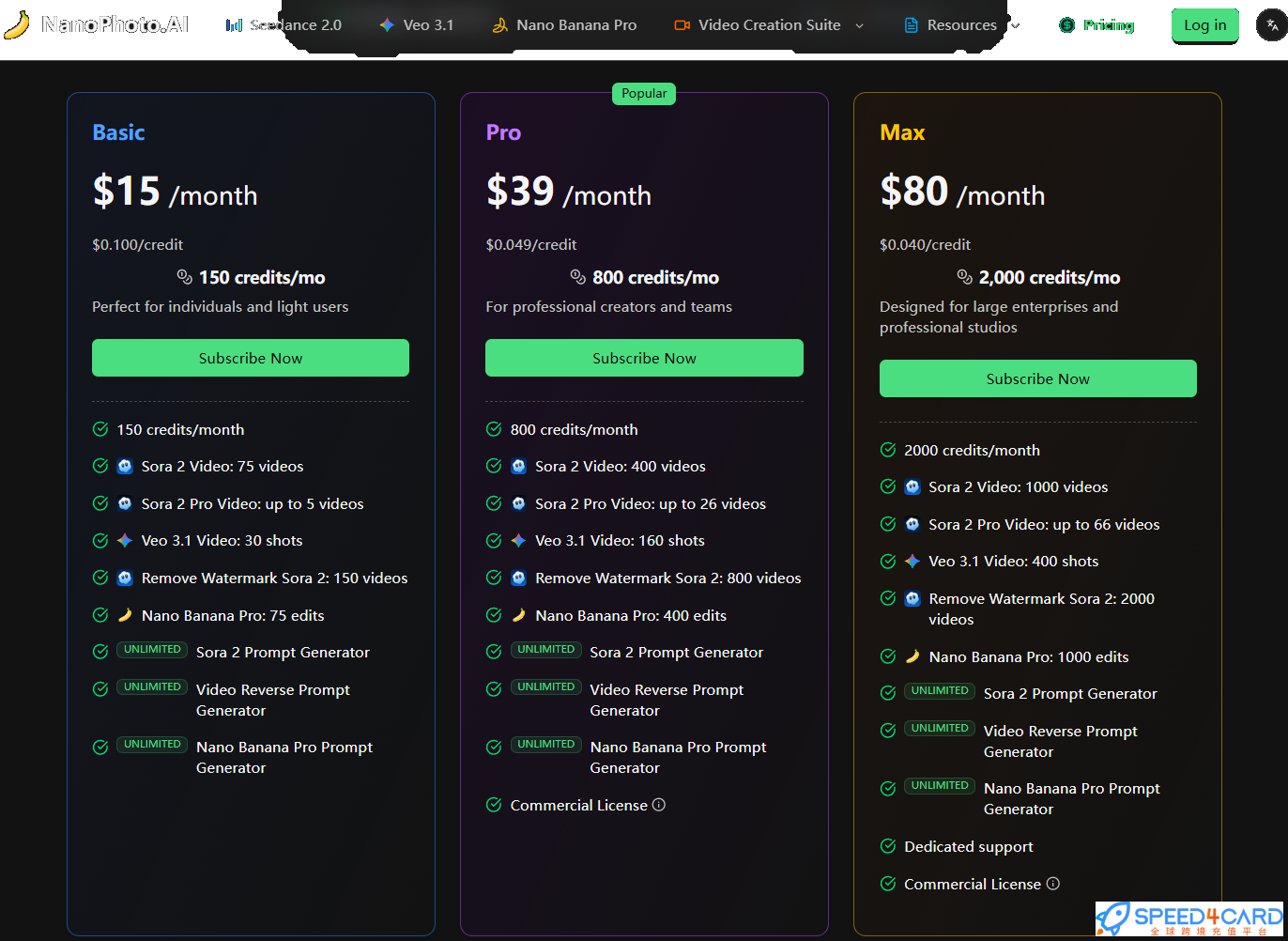Expand the Video Creation Suite dropdown

pyautogui.click(x=859, y=25)
